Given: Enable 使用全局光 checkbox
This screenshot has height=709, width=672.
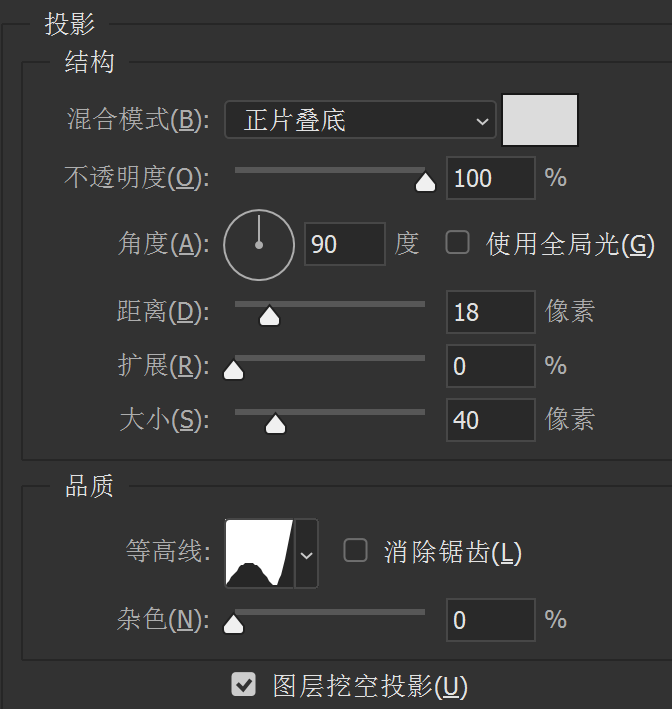Looking at the screenshot, I should coord(458,243).
